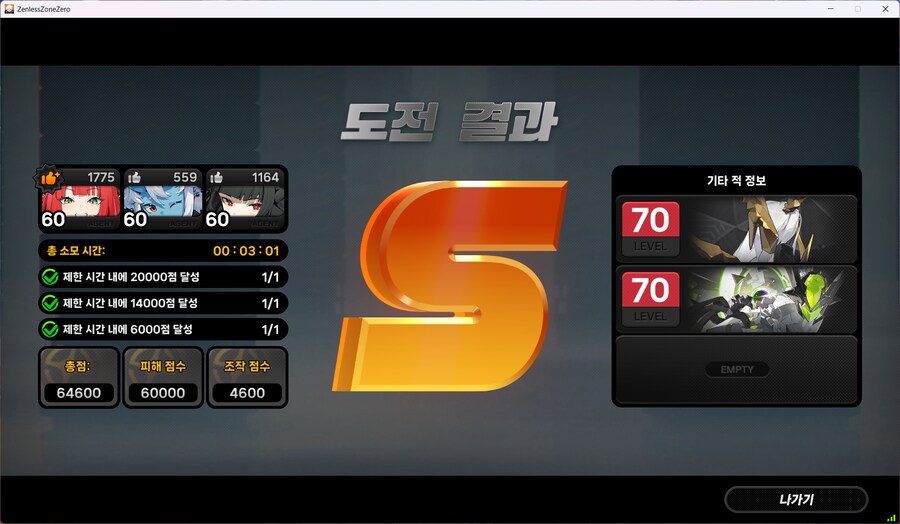Click the thumbs-up icon beside 559

click(x=135, y=177)
